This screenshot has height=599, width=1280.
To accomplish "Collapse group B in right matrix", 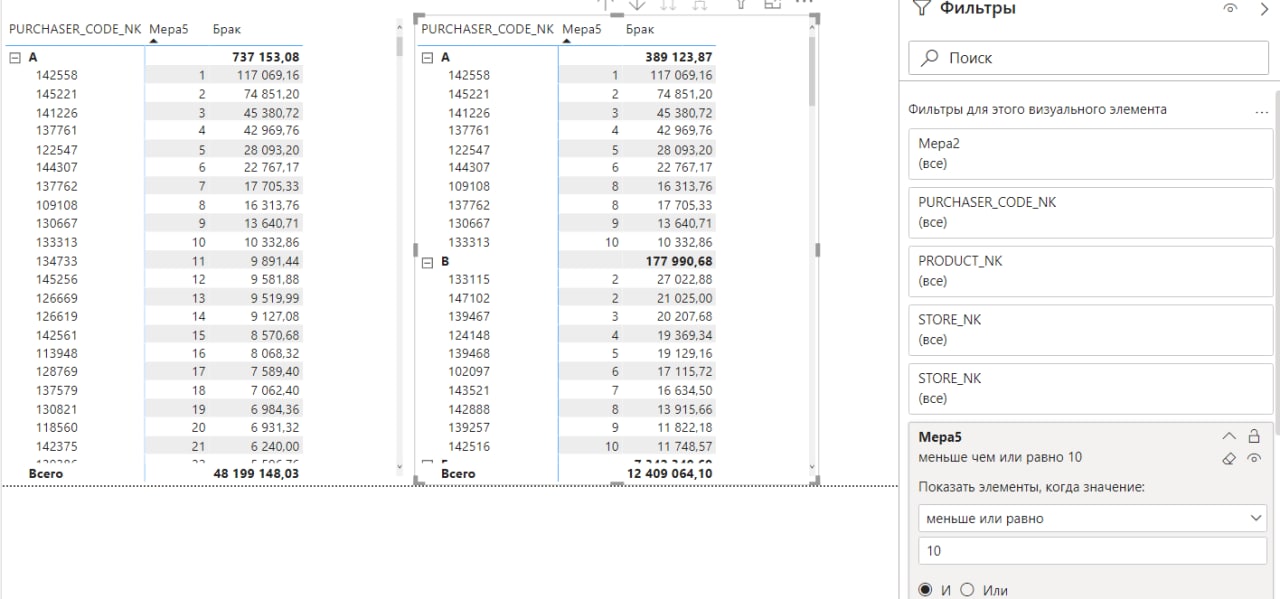I will tap(428, 262).
